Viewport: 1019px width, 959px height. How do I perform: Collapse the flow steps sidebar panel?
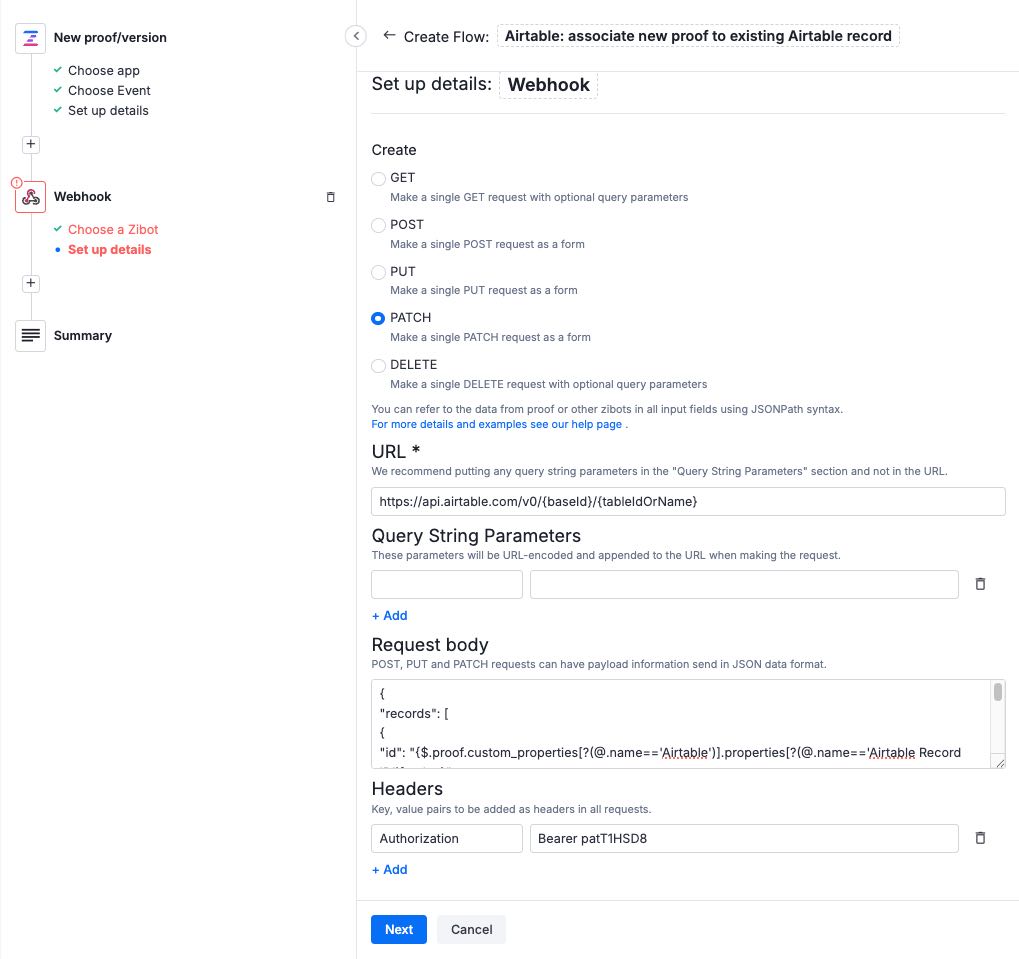point(356,35)
